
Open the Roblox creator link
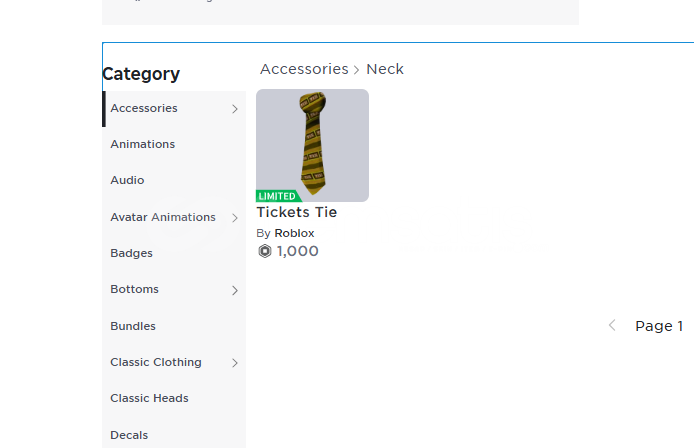pos(294,233)
